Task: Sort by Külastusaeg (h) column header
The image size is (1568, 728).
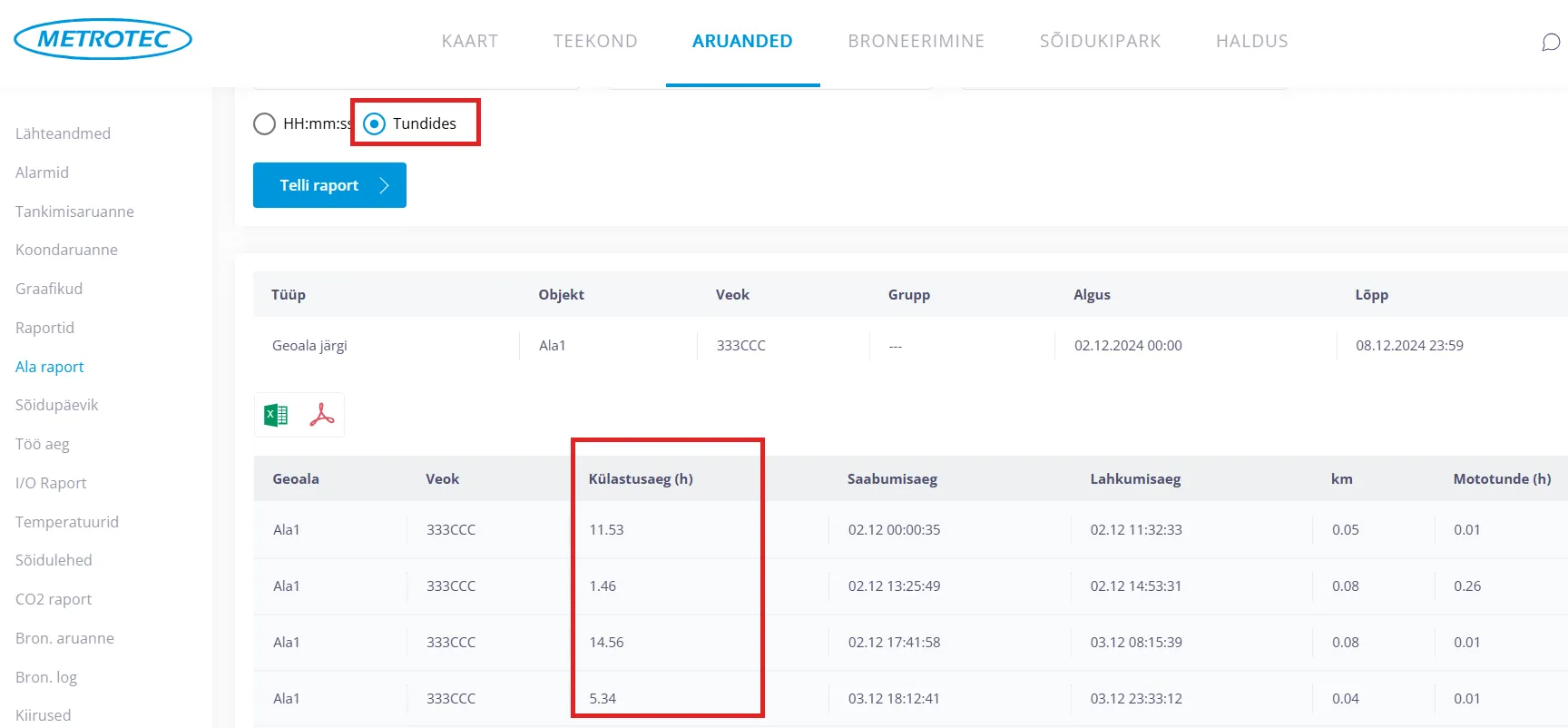Action: pyautogui.click(x=641, y=478)
